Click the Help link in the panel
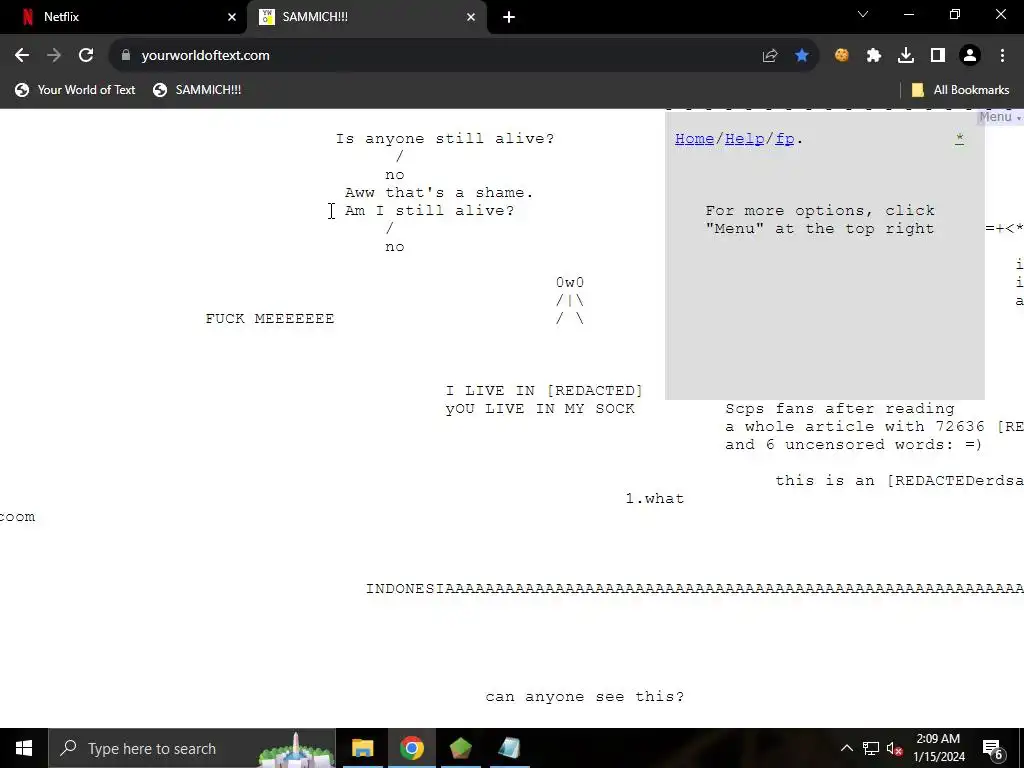Screen dimensions: 1024x768 744,139
